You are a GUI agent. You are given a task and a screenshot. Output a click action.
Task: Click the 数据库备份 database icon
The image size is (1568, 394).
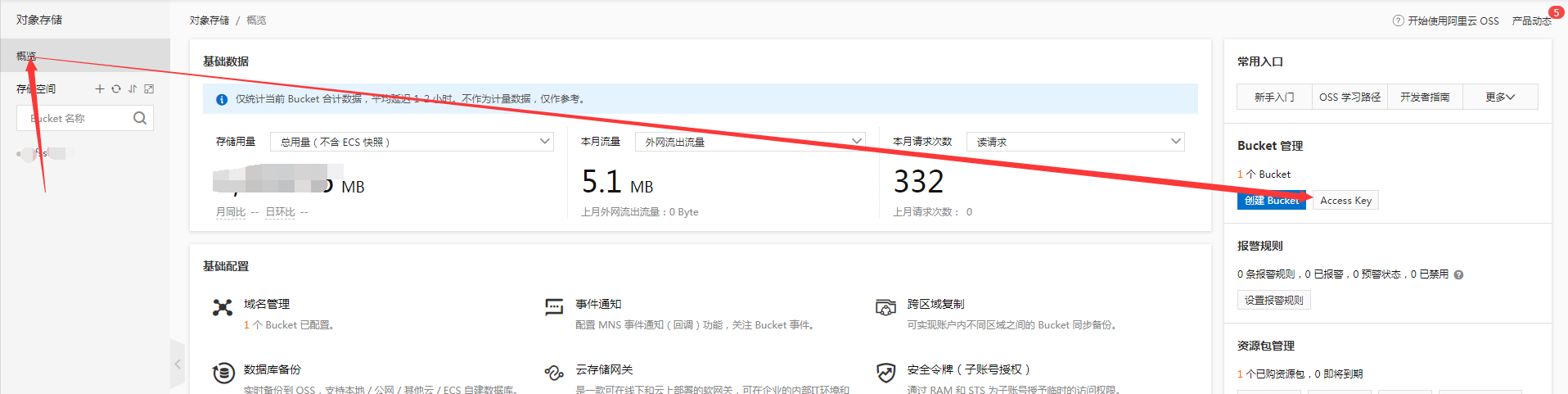coord(223,373)
